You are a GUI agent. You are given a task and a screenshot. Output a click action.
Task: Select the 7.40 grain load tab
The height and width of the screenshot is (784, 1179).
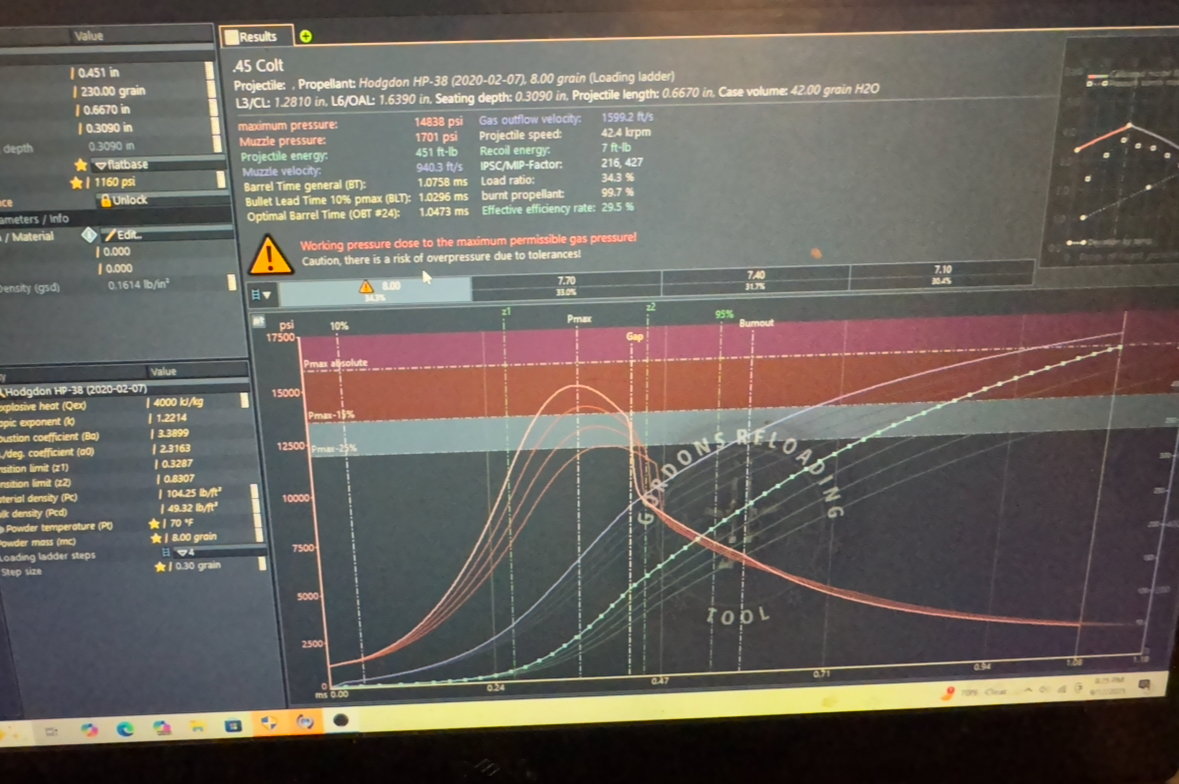point(755,280)
